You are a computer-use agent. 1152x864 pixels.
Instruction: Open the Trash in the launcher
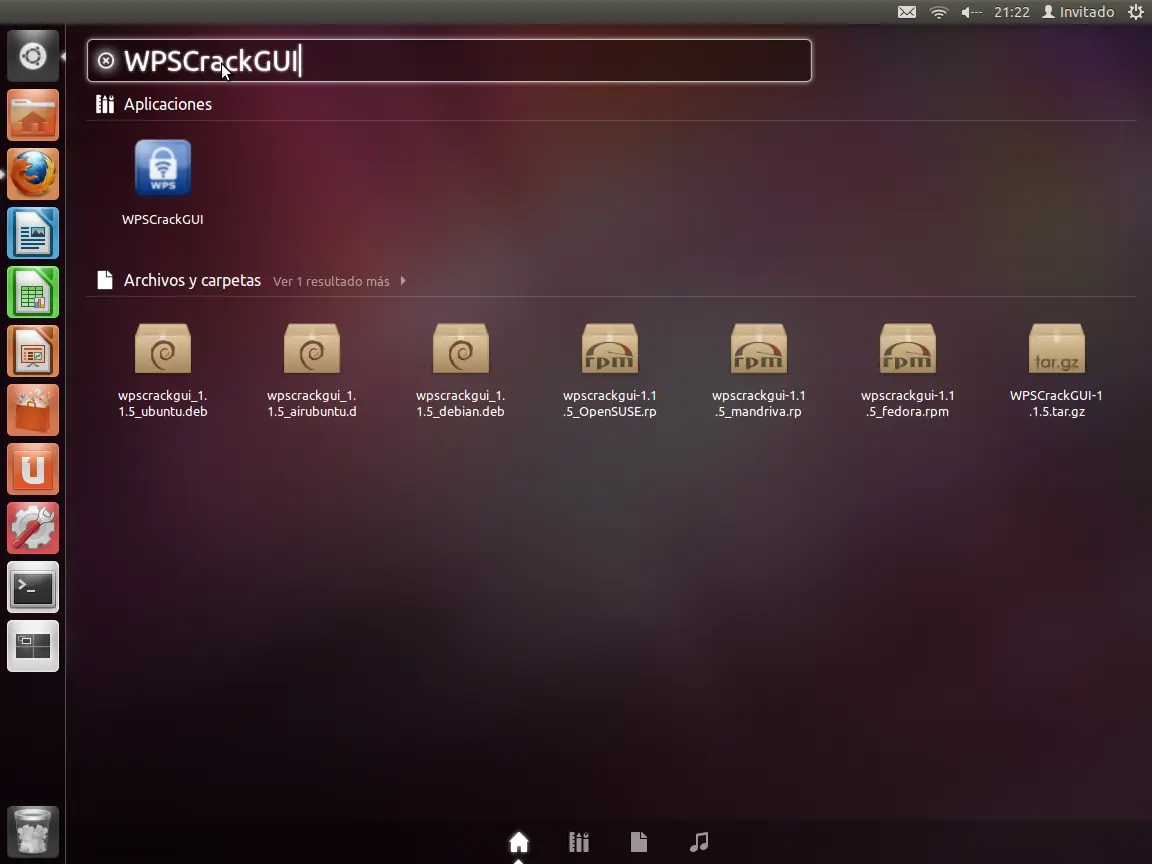33,832
